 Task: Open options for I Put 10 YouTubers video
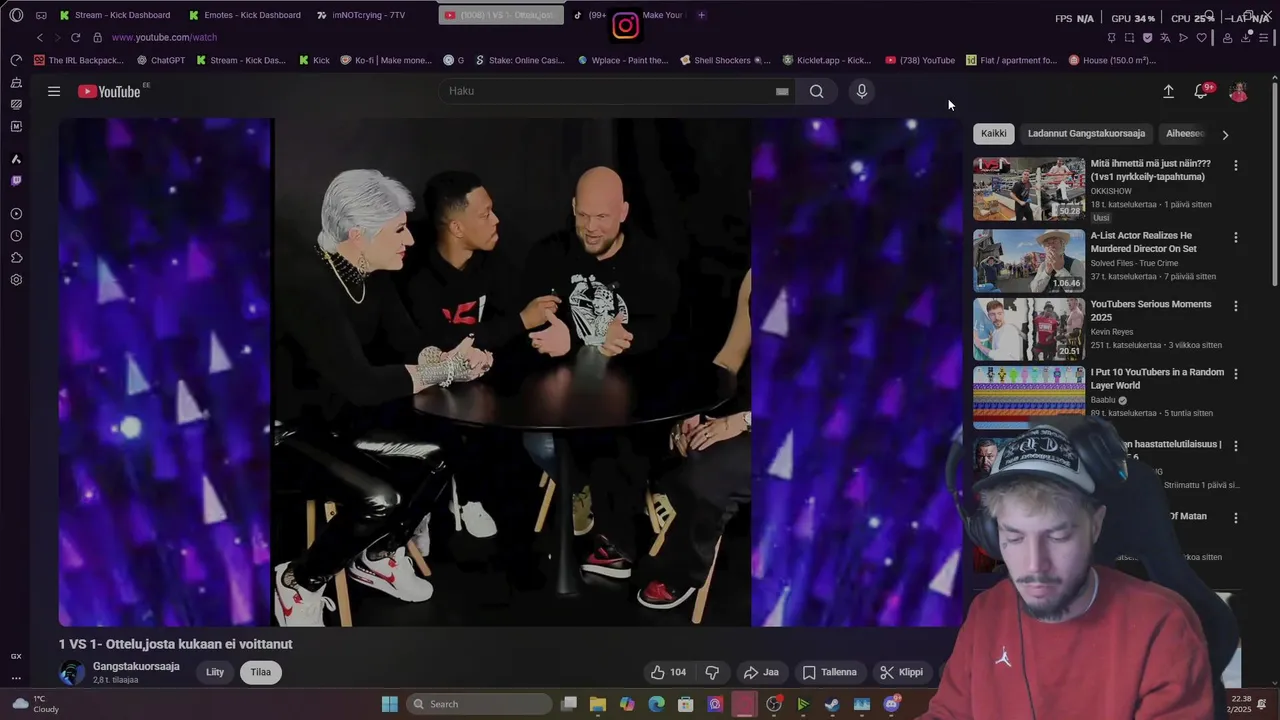pos(1236,374)
